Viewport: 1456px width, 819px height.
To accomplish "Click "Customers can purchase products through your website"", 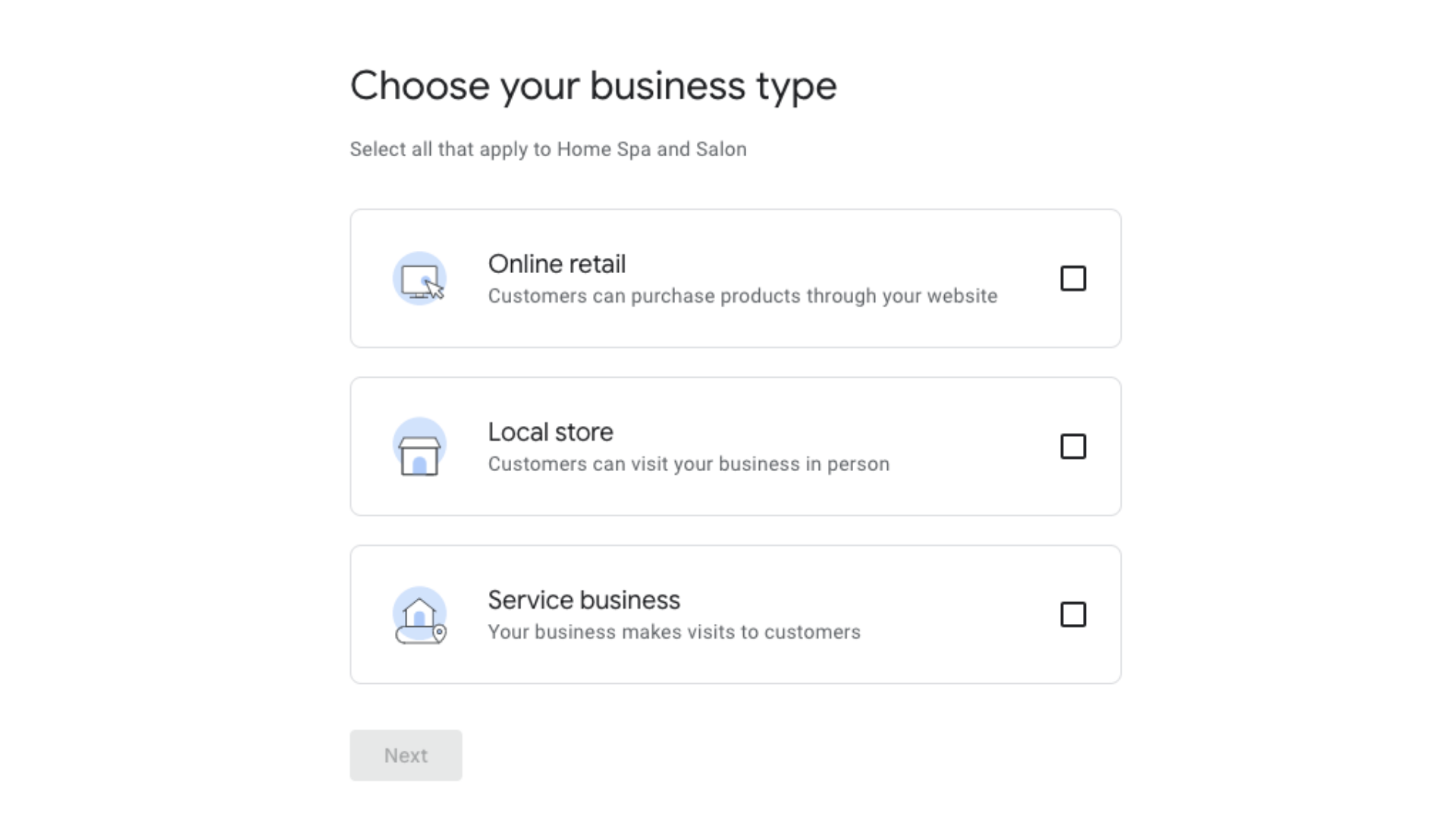I will (742, 296).
